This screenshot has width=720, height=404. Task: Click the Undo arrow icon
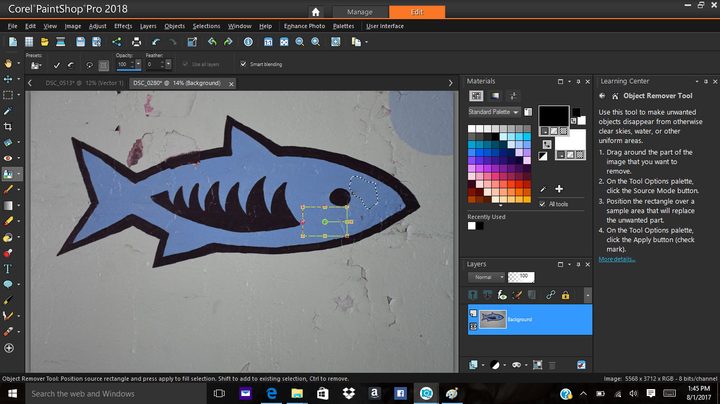[156, 42]
